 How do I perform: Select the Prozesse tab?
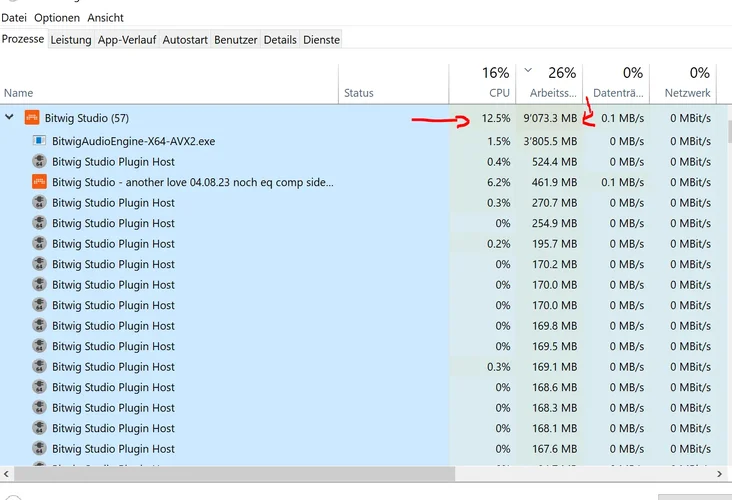pyautogui.click(x=23, y=39)
